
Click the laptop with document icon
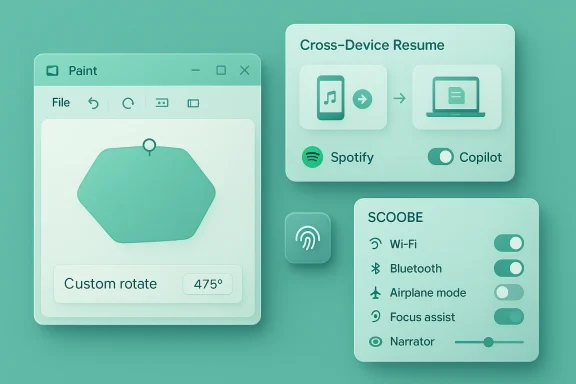pos(456,97)
